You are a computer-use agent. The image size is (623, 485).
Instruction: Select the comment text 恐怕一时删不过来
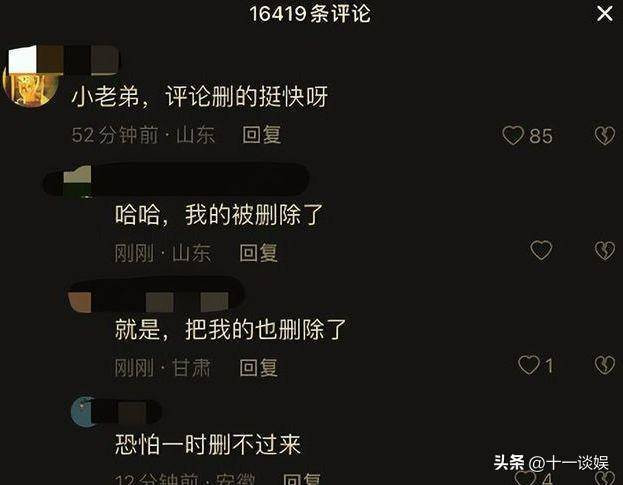pos(207,444)
